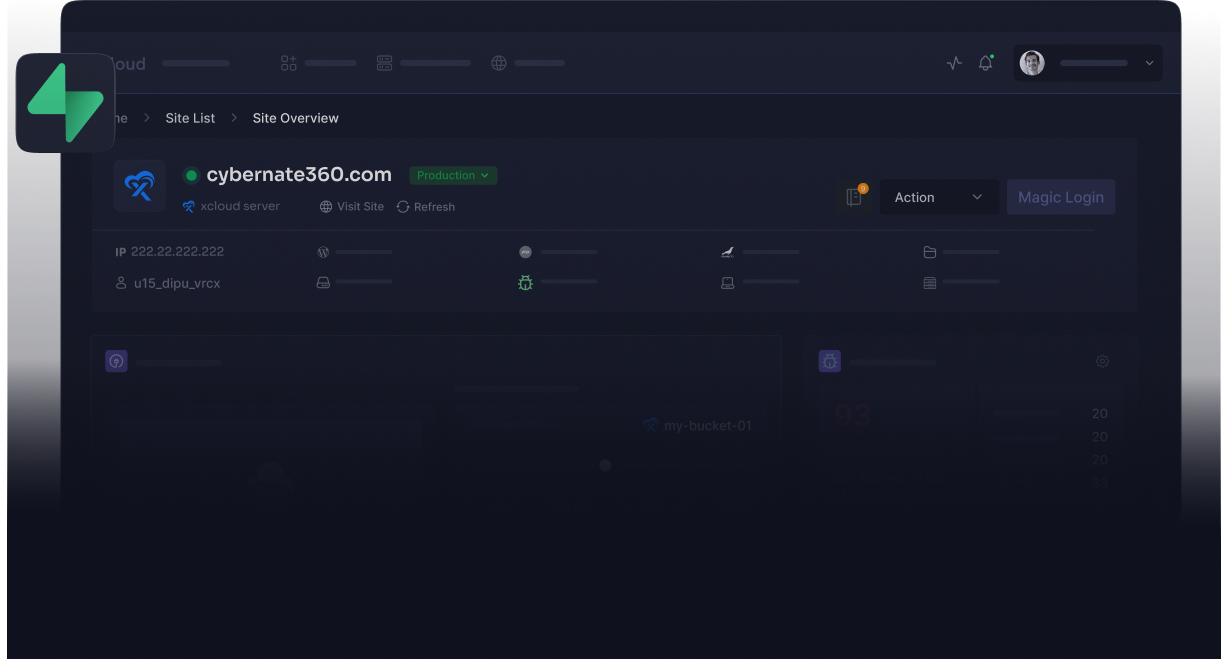Click the green bug icon
The image size is (1222, 659).
click(x=525, y=283)
